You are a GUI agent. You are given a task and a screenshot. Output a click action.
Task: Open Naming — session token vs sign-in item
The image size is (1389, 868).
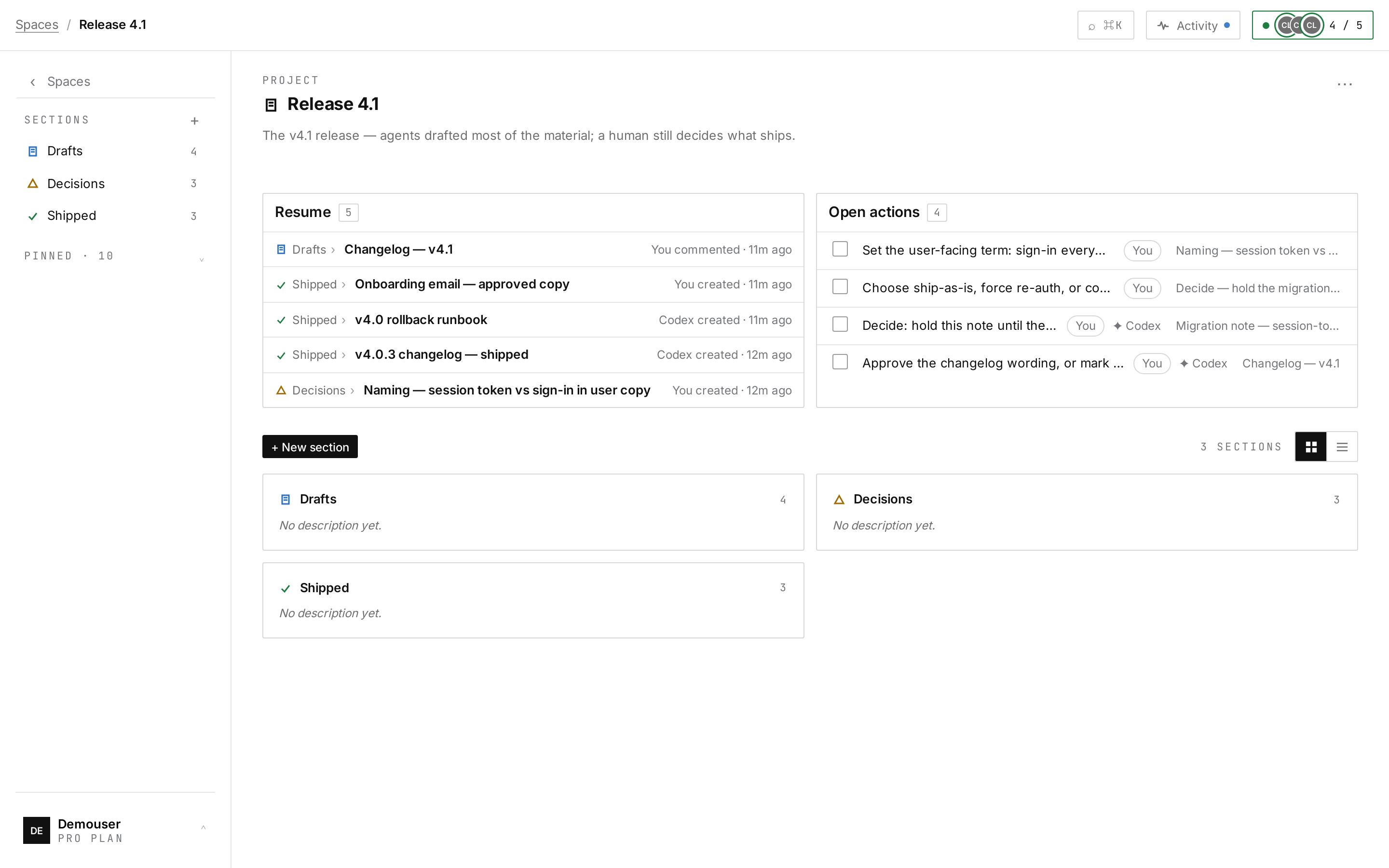click(x=533, y=391)
